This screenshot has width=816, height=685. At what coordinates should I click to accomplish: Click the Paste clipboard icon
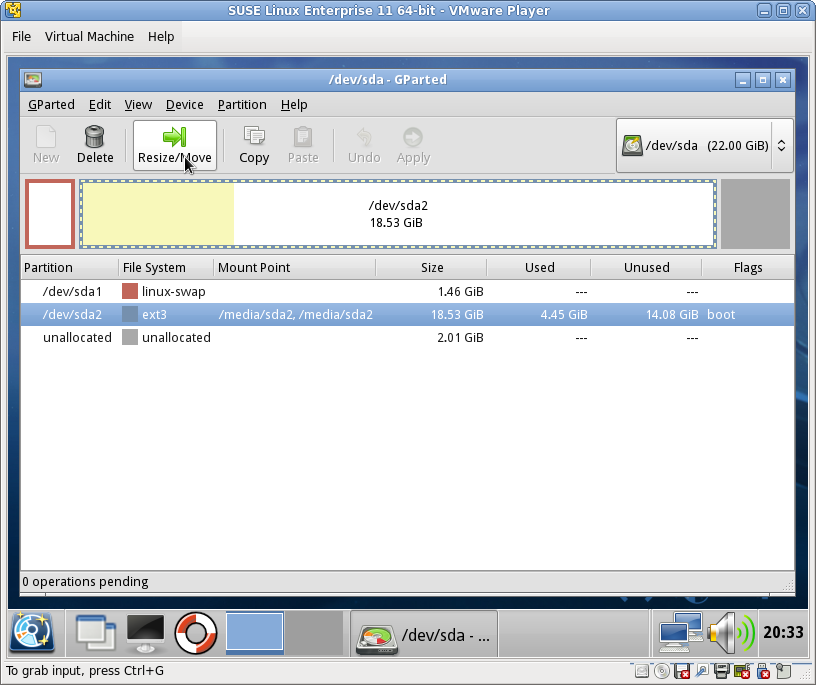click(303, 137)
